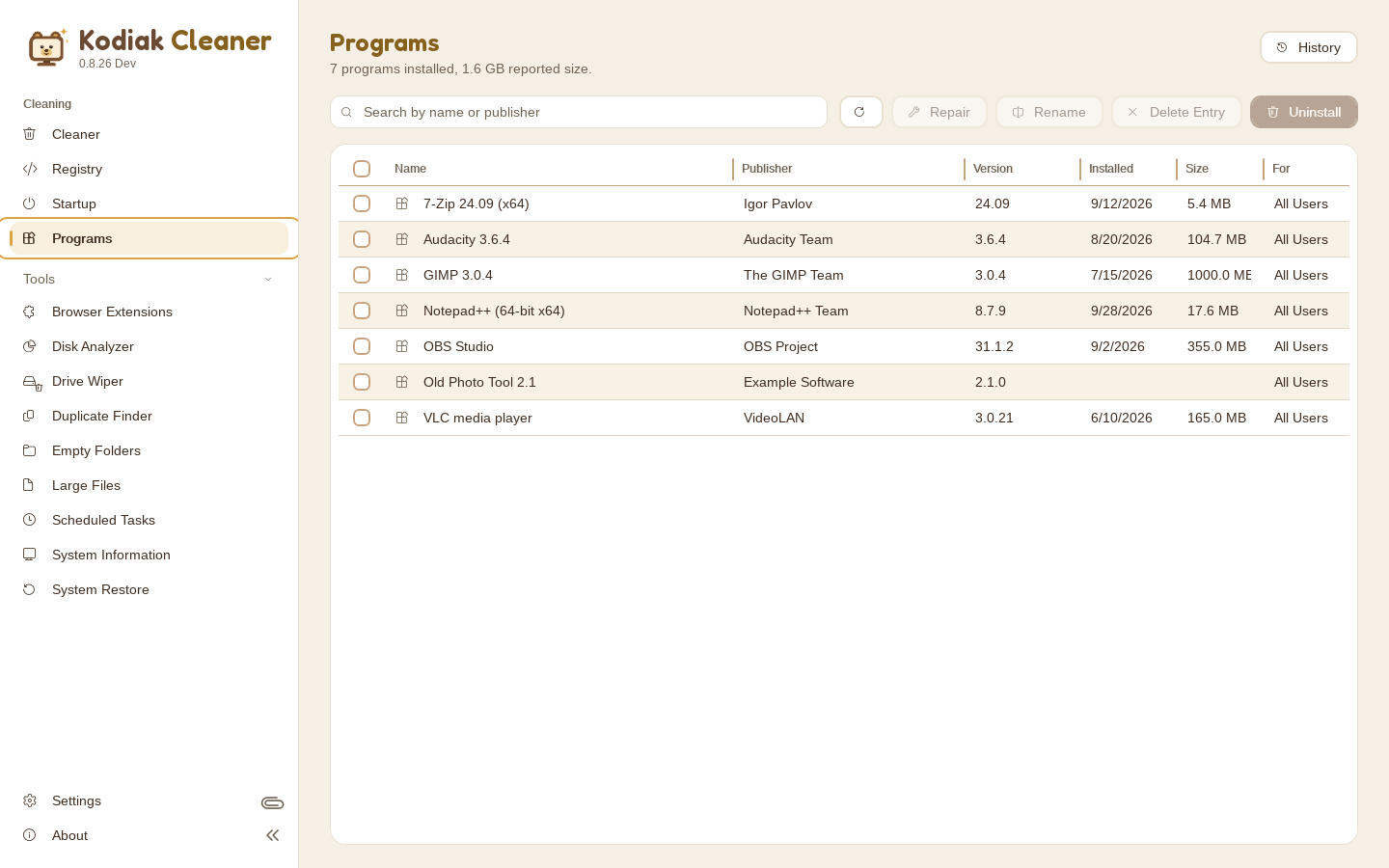The image size is (1389, 868).
Task: Click the 9/12/2026 installed date
Action: 1122,203
